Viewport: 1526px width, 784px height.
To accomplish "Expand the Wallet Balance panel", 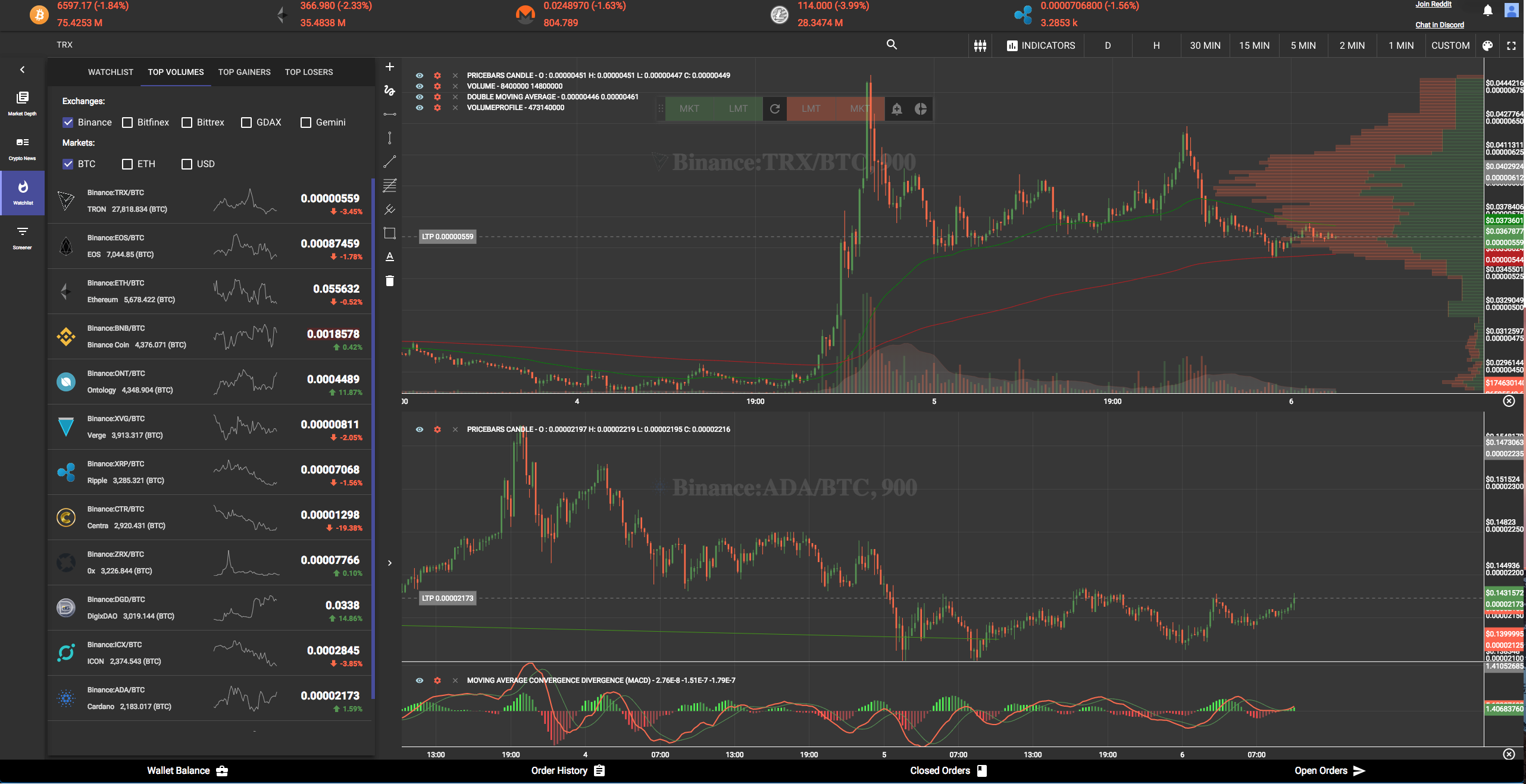I will click(x=187, y=771).
